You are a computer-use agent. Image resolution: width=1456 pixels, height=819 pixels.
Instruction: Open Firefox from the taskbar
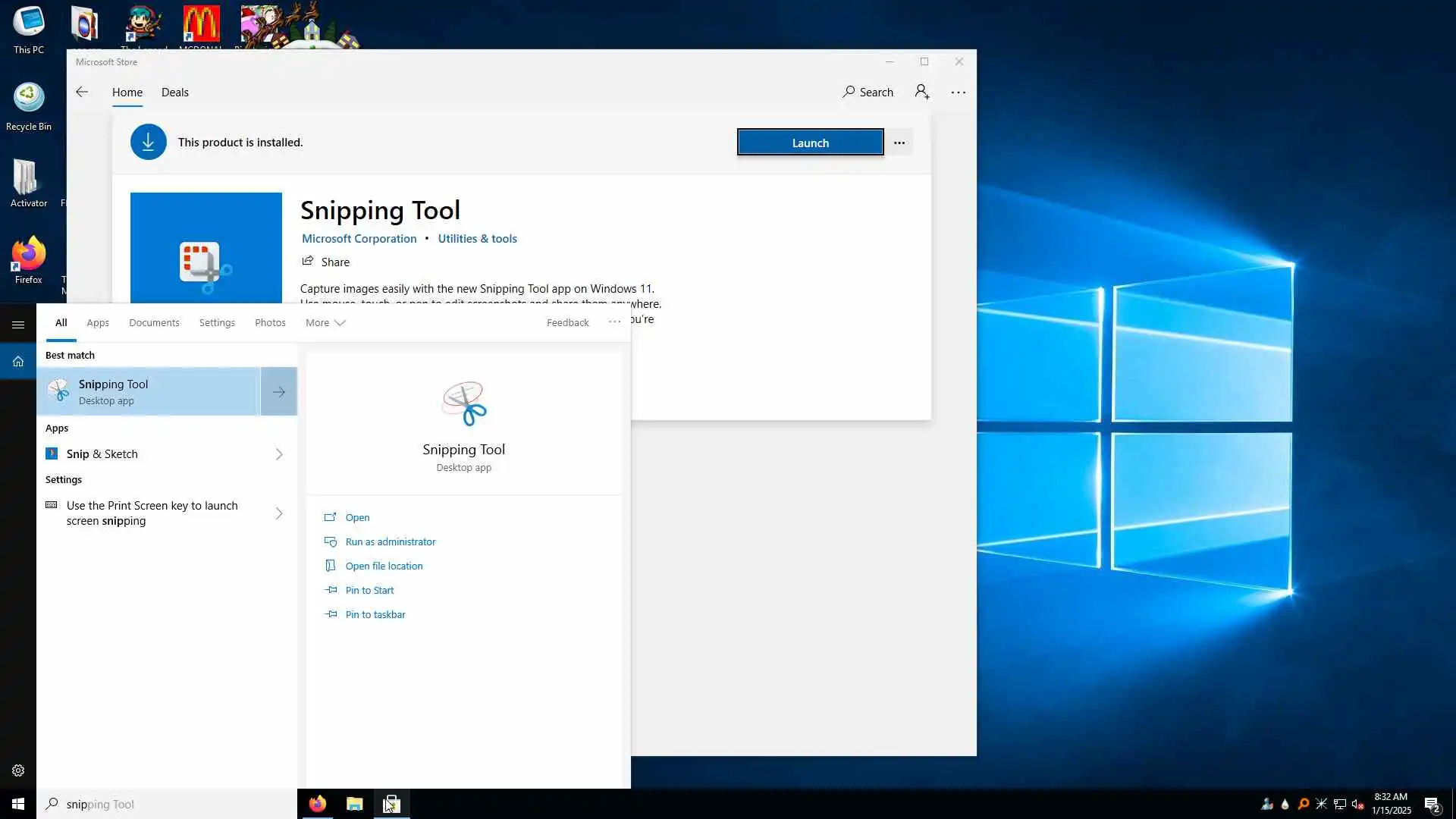click(318, 804)
